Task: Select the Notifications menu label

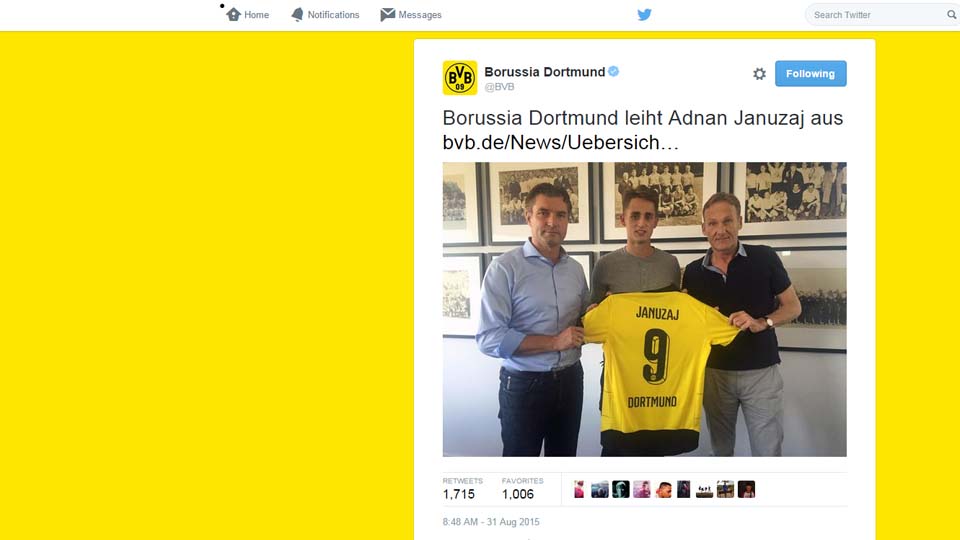Action: 333,15
